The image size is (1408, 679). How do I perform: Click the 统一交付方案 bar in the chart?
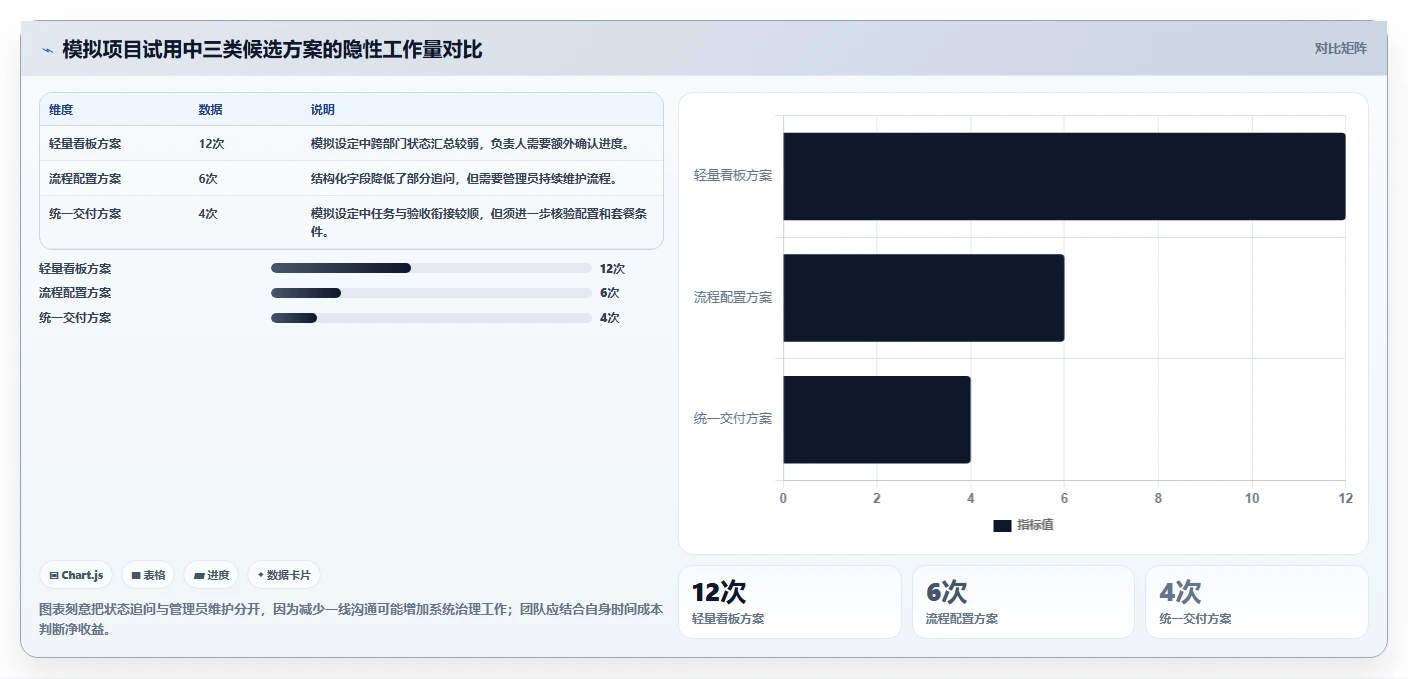(x=877, y=419)
